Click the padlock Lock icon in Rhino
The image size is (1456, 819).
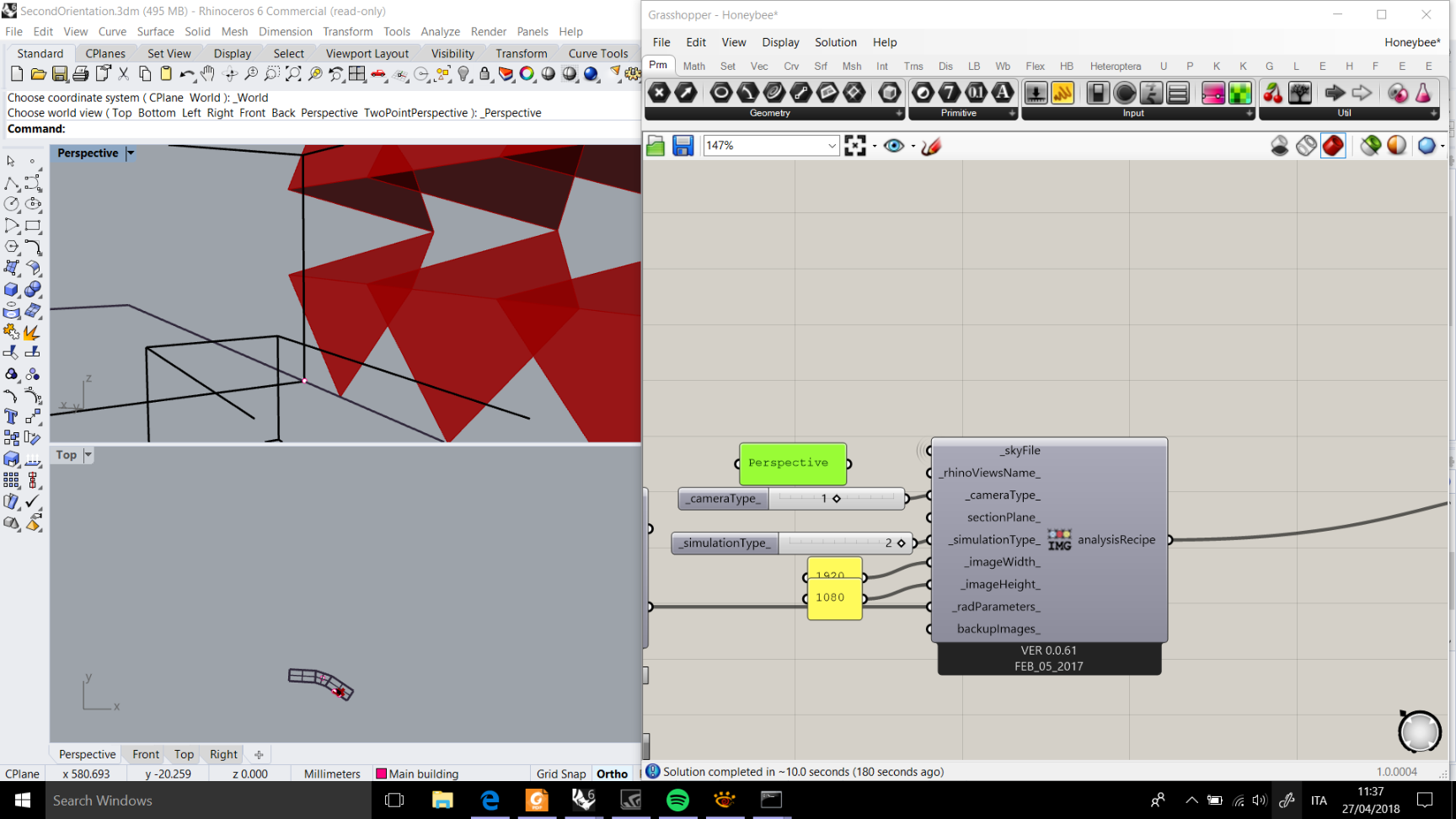click(x=484, y=74)
